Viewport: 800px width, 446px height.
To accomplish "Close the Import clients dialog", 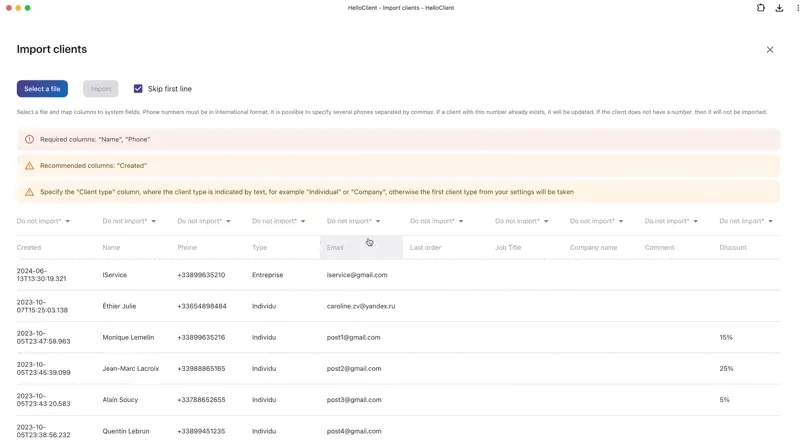I will tap(769, 49).
